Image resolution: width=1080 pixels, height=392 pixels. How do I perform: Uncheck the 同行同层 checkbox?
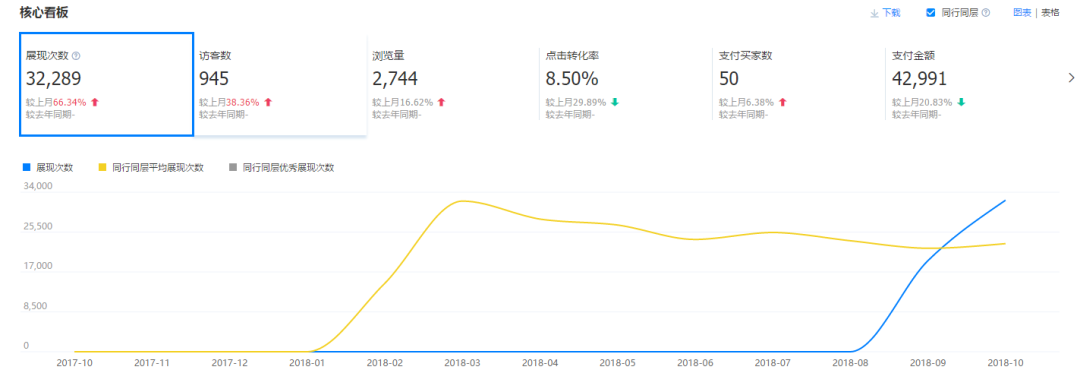click(x=931, y=13)
